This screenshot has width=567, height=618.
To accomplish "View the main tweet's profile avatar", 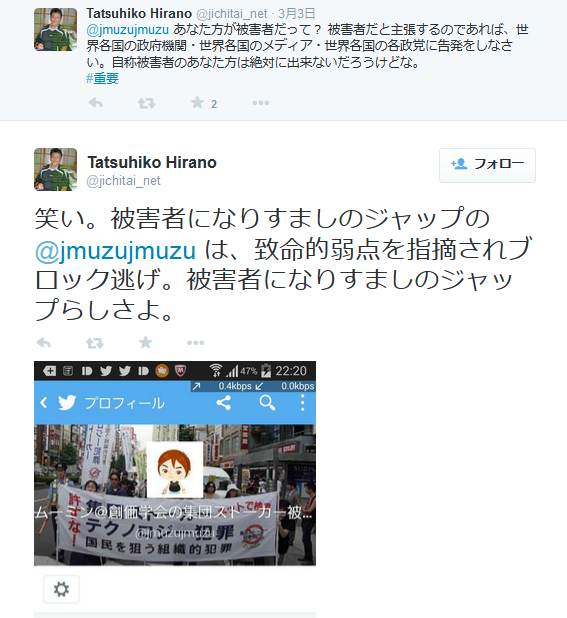I will click(55, 169).
